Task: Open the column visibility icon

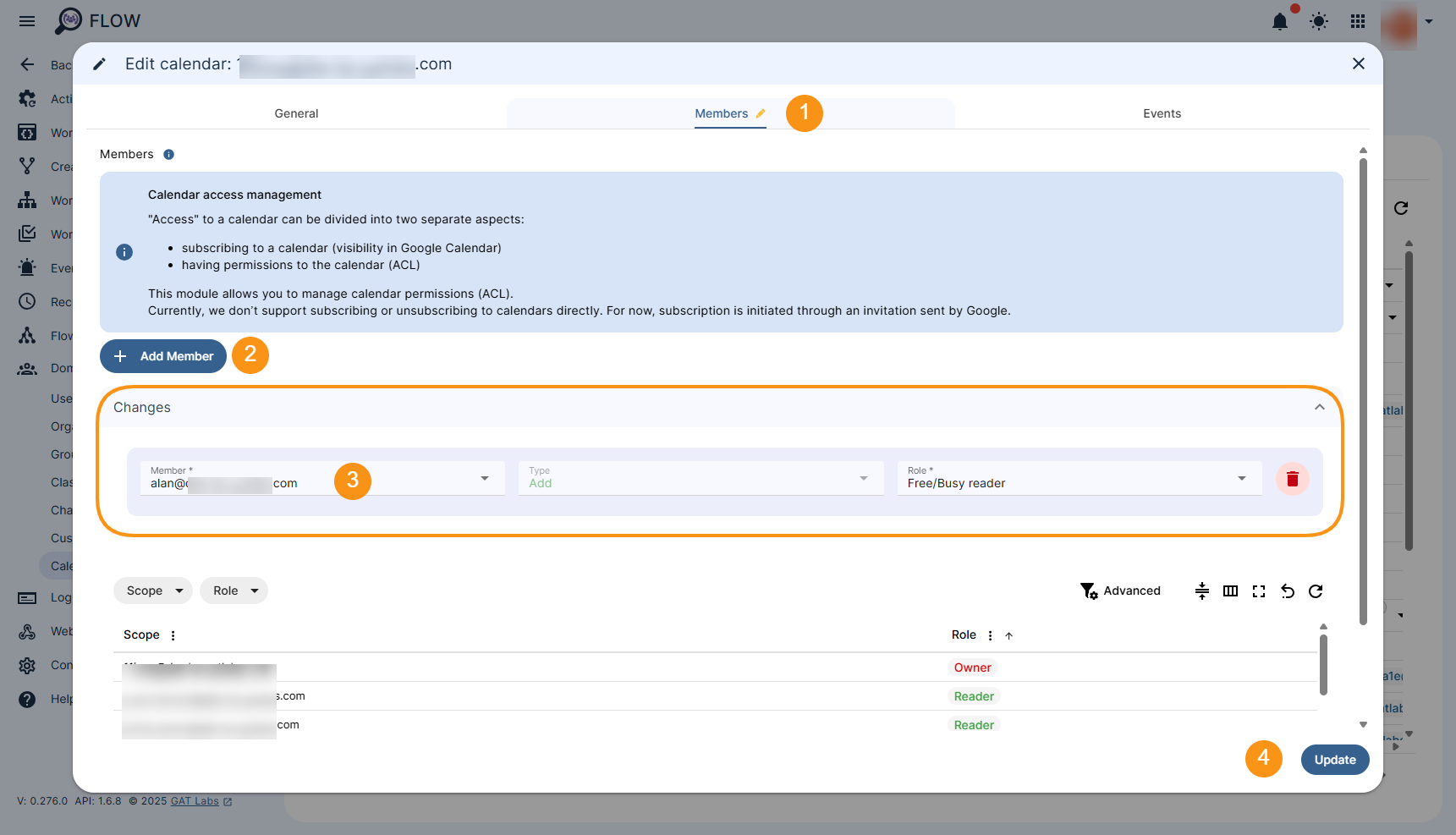Action: pyautogui.click(x=1230, y=591)
